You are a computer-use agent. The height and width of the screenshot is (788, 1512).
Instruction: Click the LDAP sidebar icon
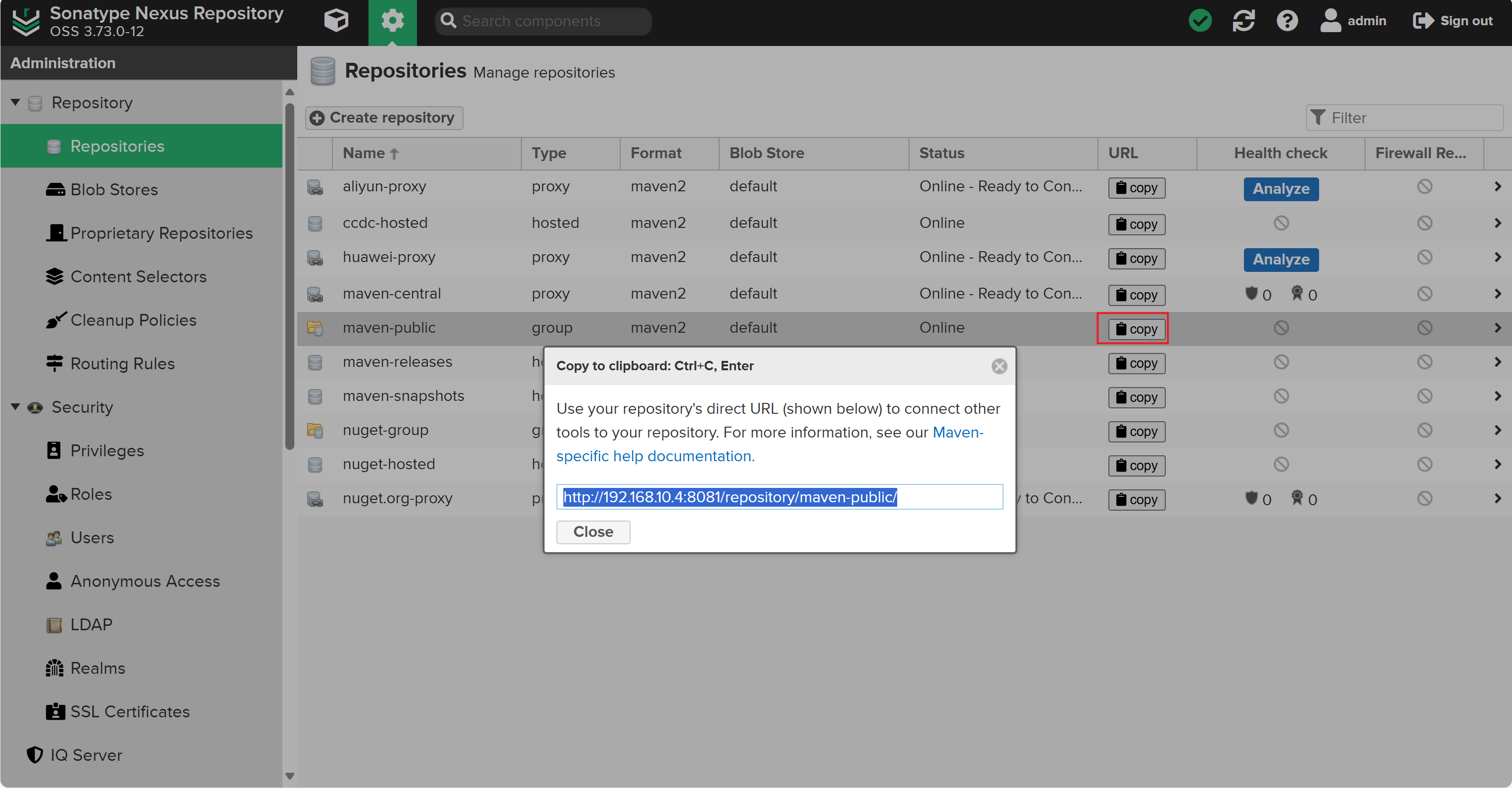54,625
